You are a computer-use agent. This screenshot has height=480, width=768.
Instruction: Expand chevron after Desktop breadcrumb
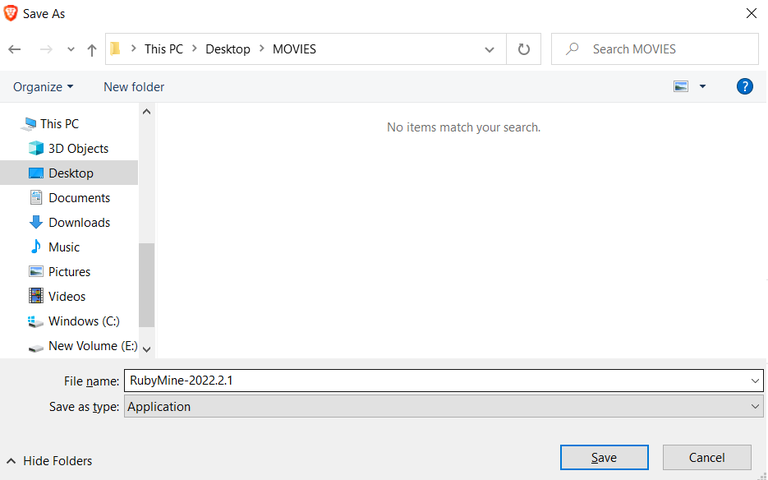[262, 49]
